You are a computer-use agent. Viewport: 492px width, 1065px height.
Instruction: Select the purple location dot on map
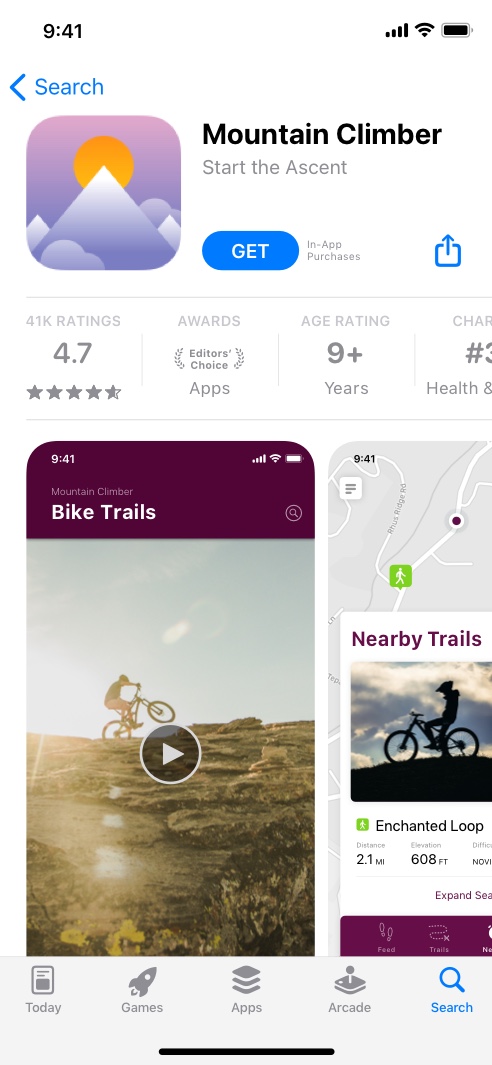coord(457,521)
